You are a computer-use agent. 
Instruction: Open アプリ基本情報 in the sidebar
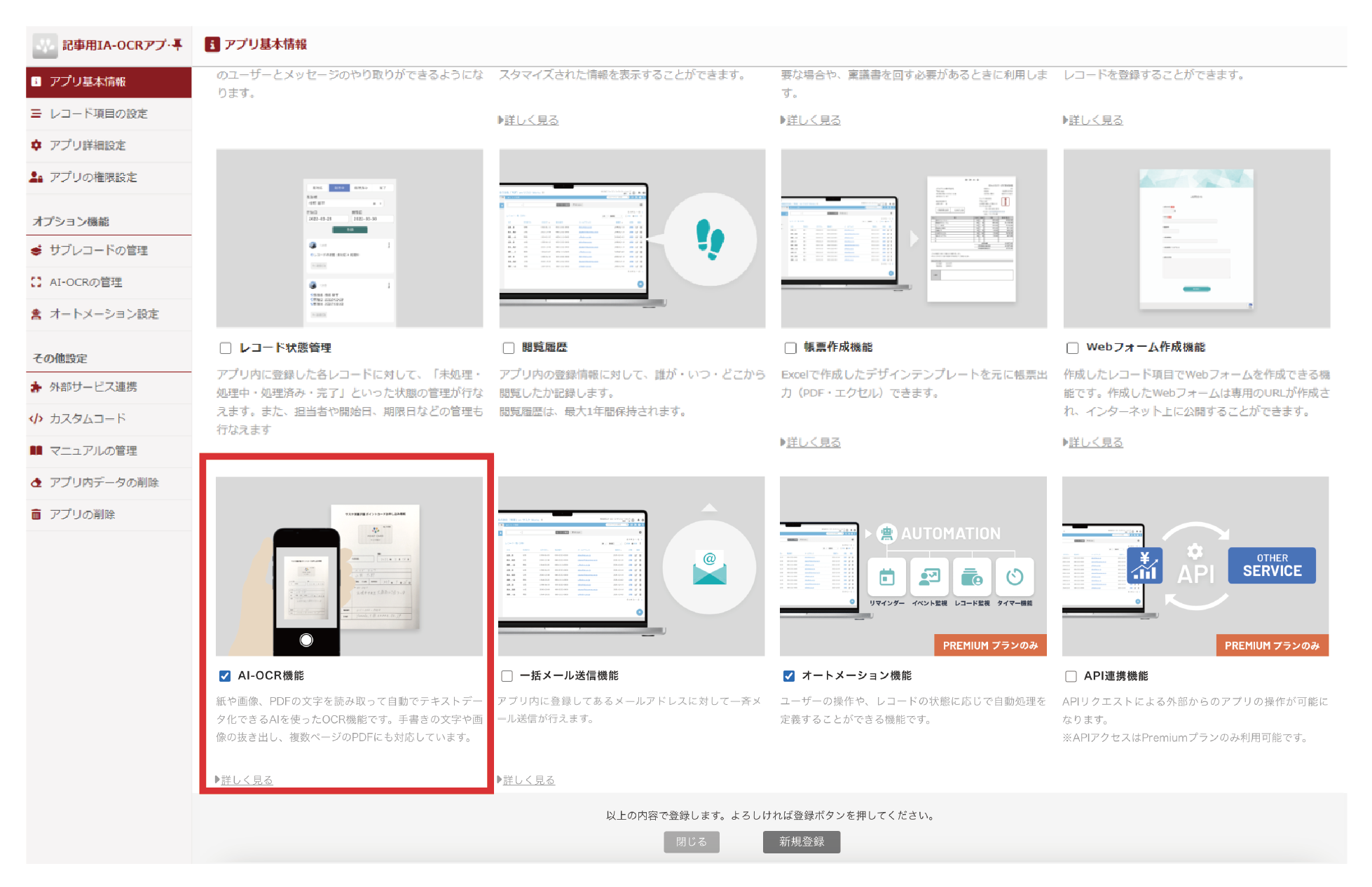pos(88,82)
